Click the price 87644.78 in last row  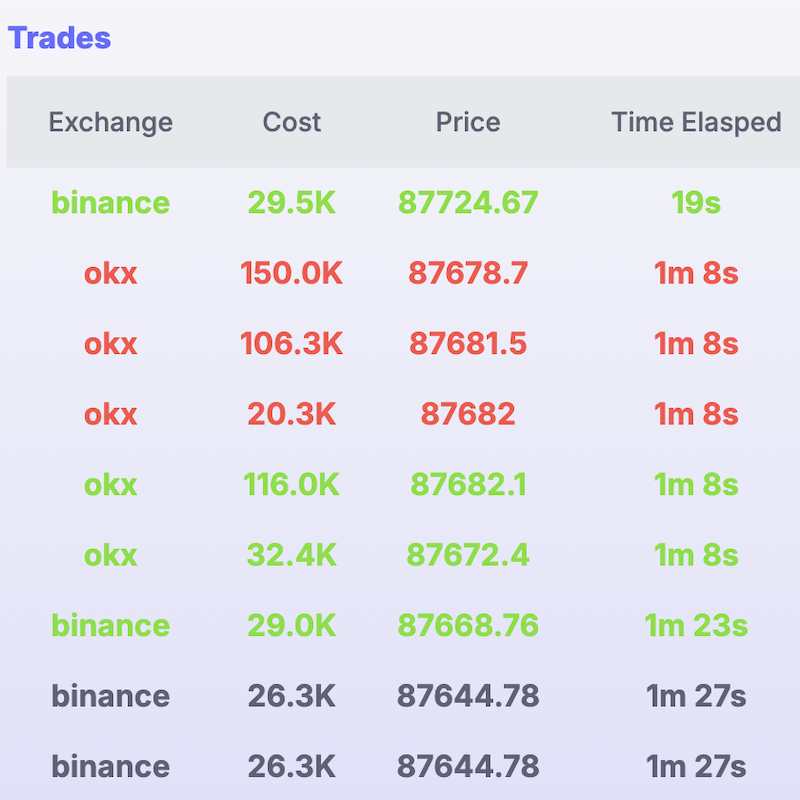point(467,766)
